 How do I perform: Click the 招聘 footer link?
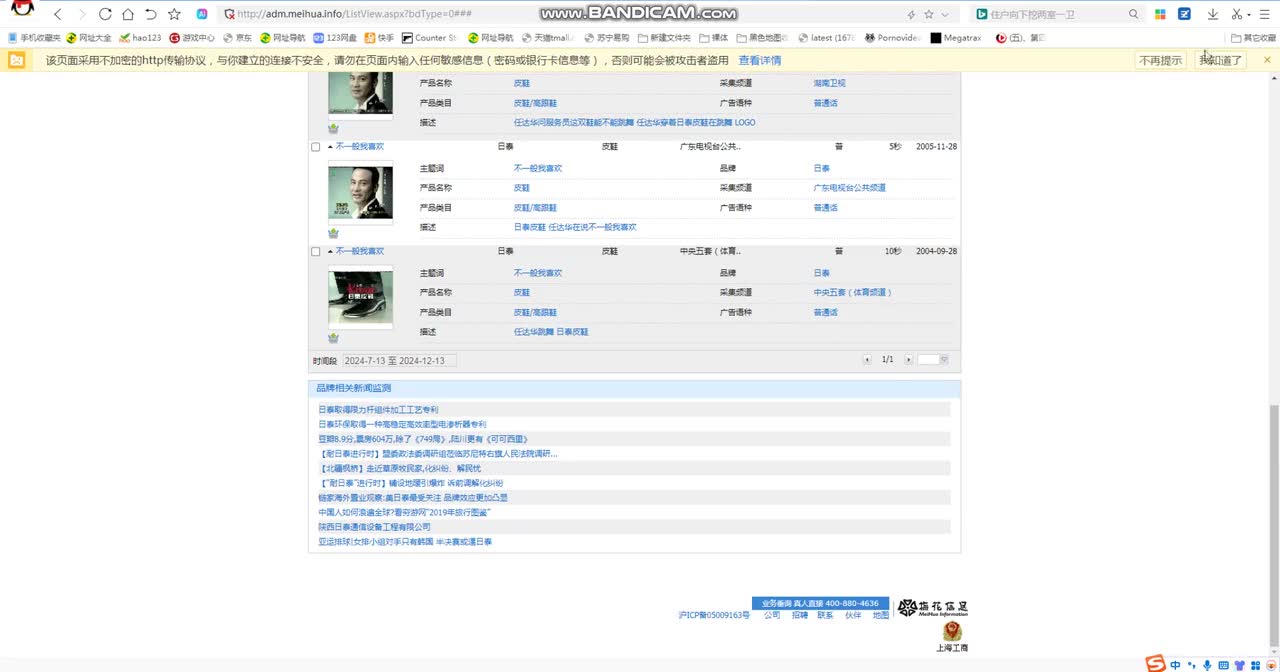click(x=800, y=616)
